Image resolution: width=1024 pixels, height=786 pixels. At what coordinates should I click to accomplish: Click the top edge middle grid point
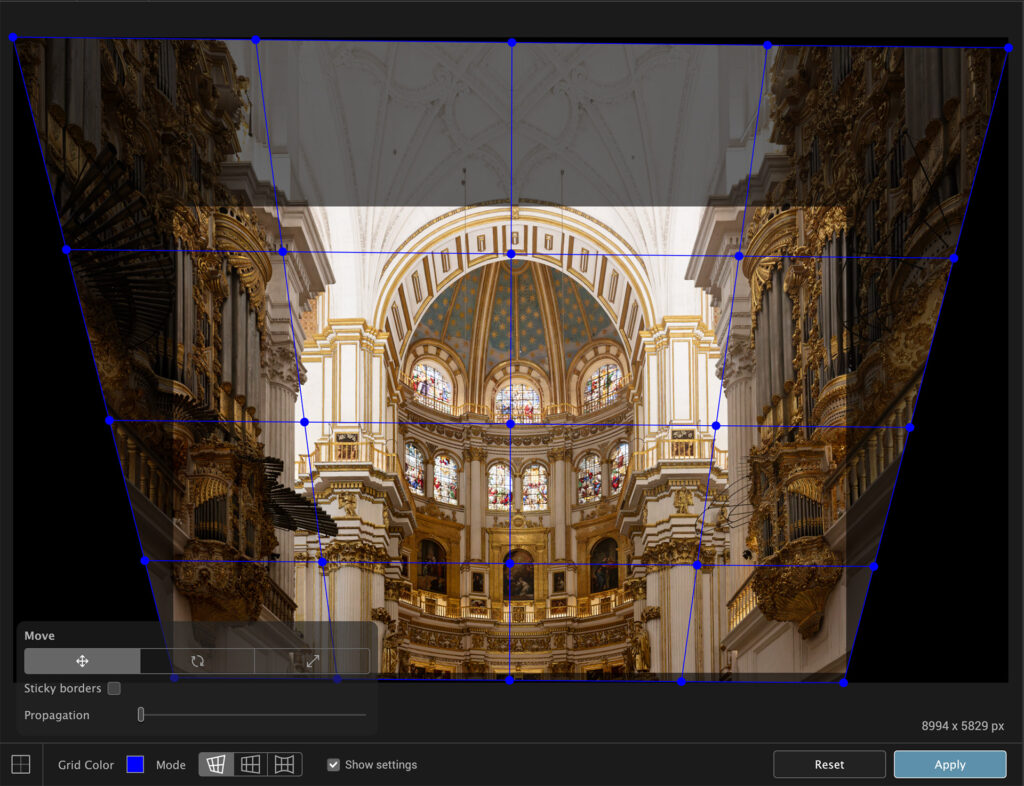click(512, 42)
